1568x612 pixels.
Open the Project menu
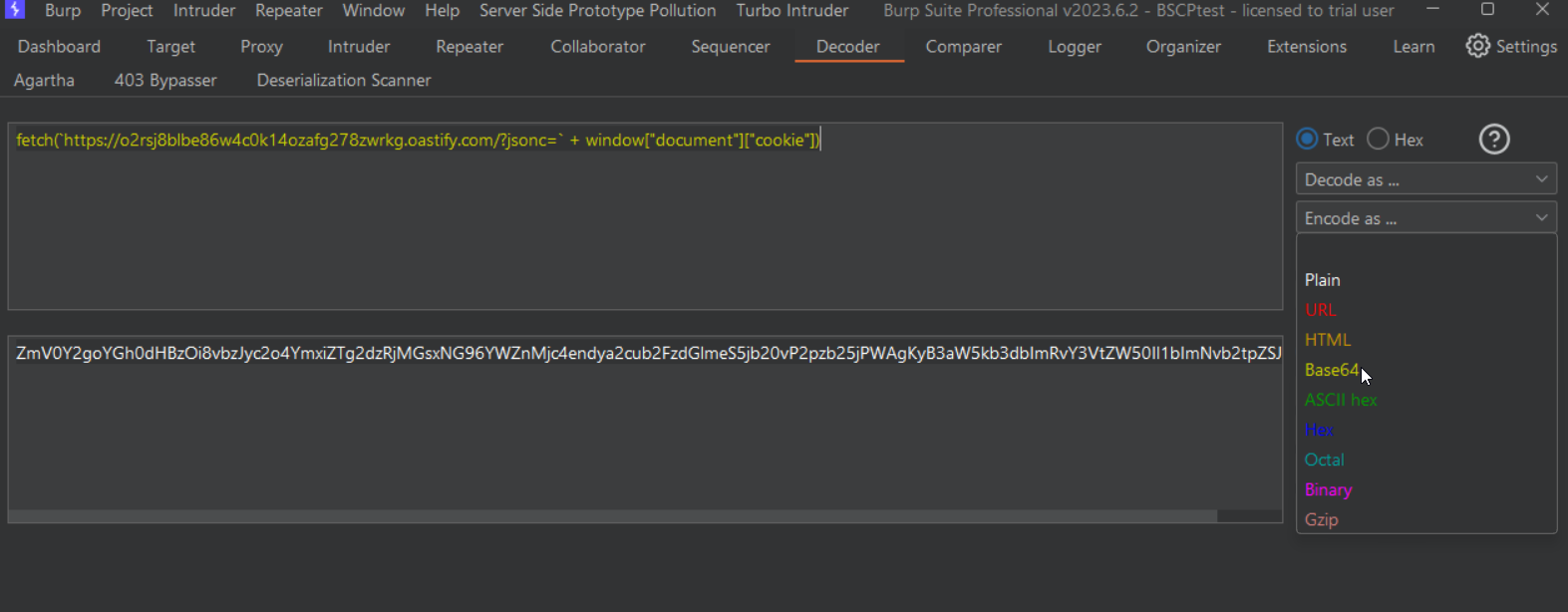pyautogui.click(x=127, y=10)
